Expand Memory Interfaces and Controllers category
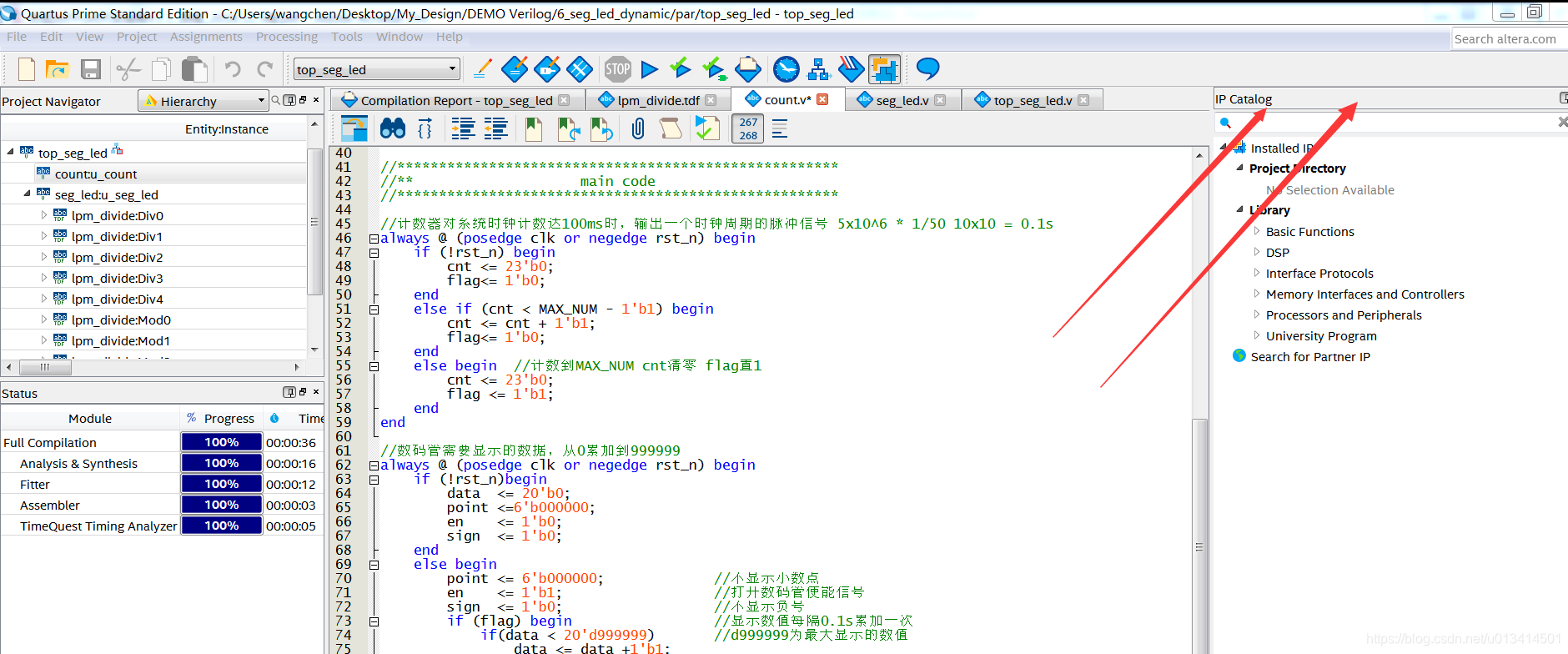This screenshot has height=654, width=1568. [1257, 294]
